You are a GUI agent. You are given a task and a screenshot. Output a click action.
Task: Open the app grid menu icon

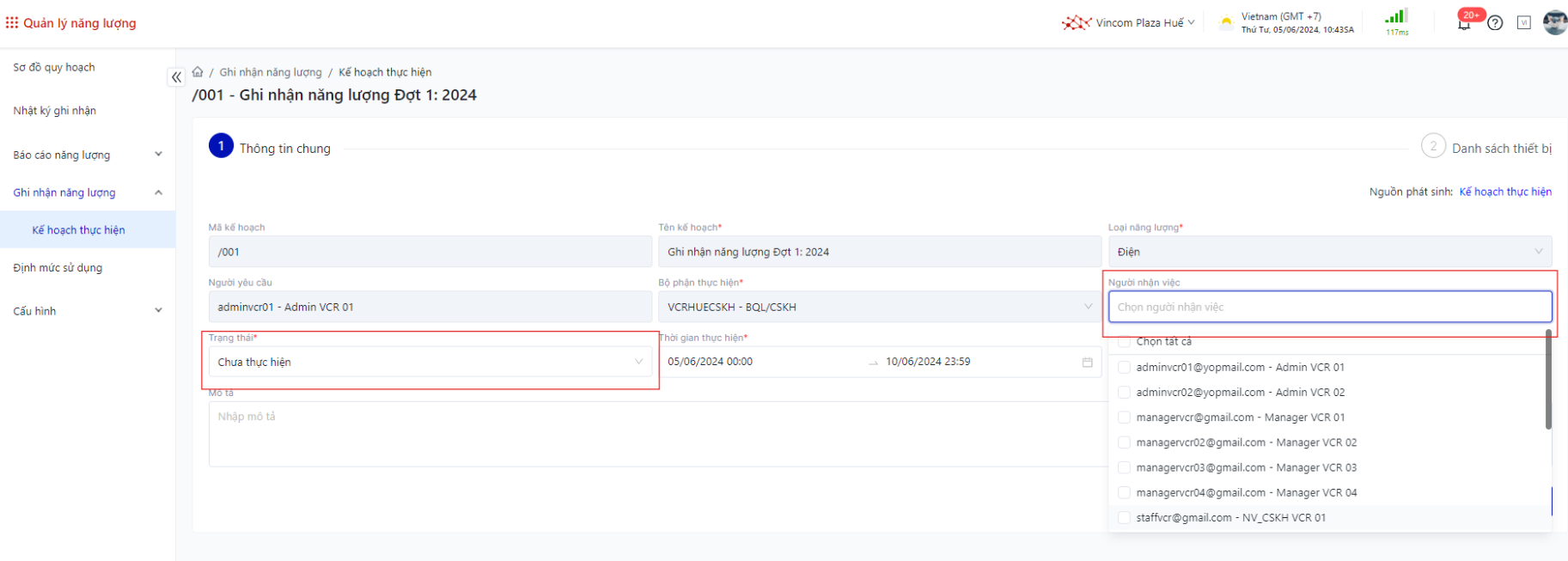pyautogui.click(x=12, y=23)
